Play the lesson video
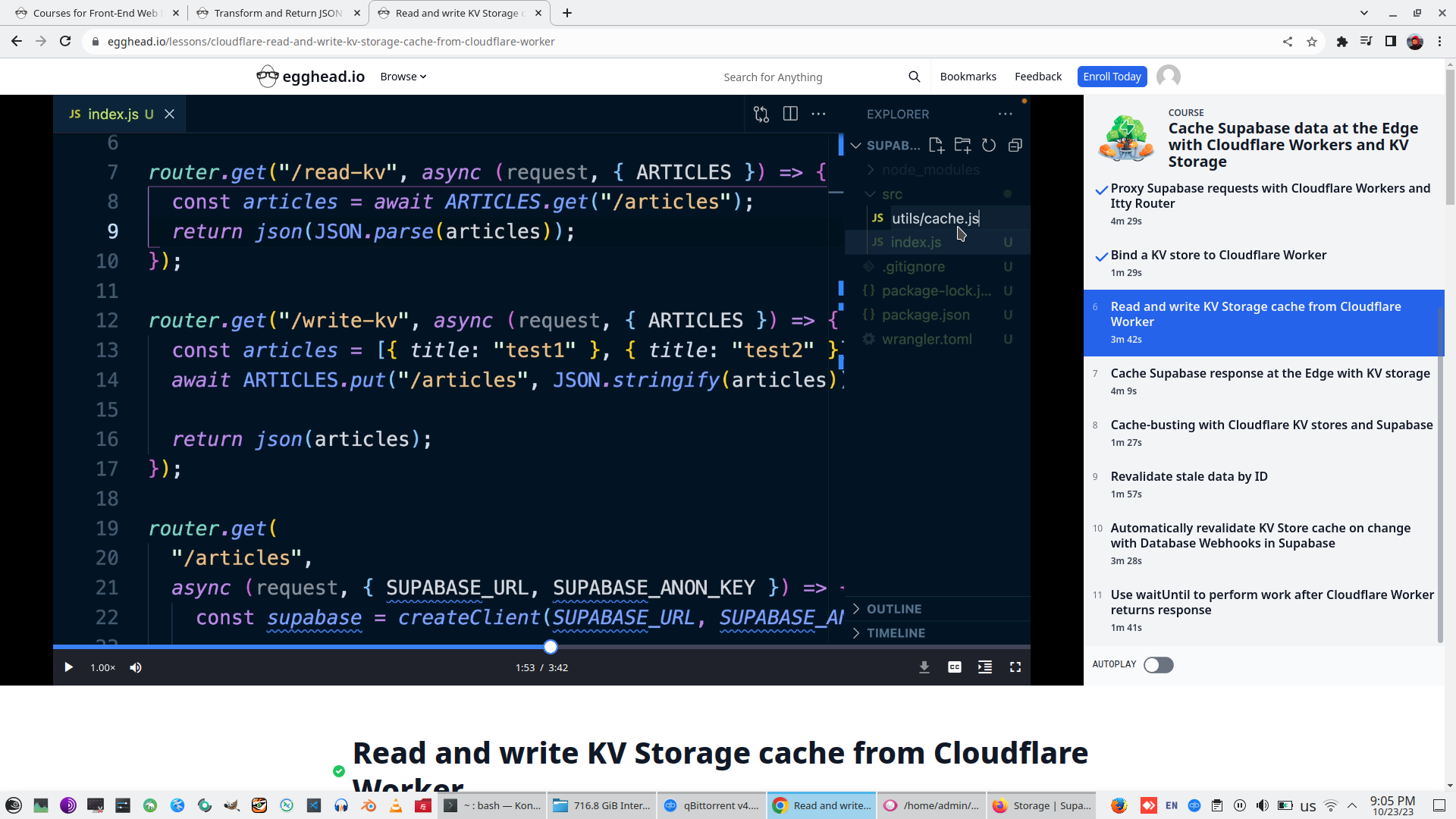Image resolution: width=1456 pixels, height=819 pixels. [x=68, y=667]
